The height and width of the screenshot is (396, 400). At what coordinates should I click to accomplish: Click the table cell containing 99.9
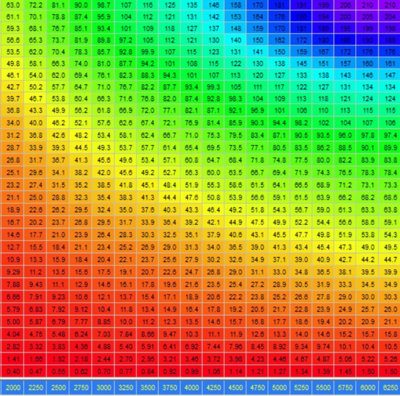(x=148, y=52)
